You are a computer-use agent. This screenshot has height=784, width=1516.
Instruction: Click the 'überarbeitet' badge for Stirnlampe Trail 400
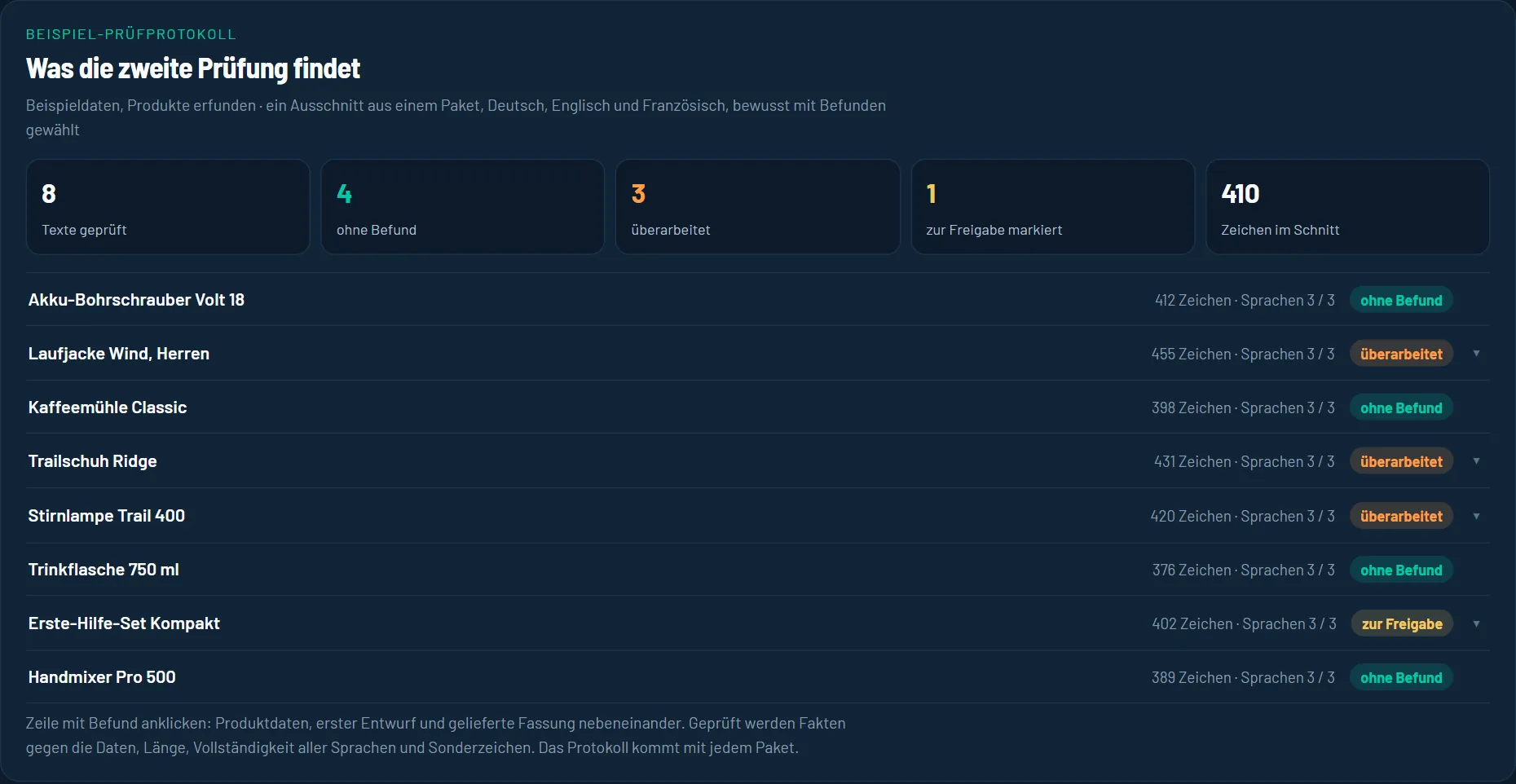tap(1401, 516)
